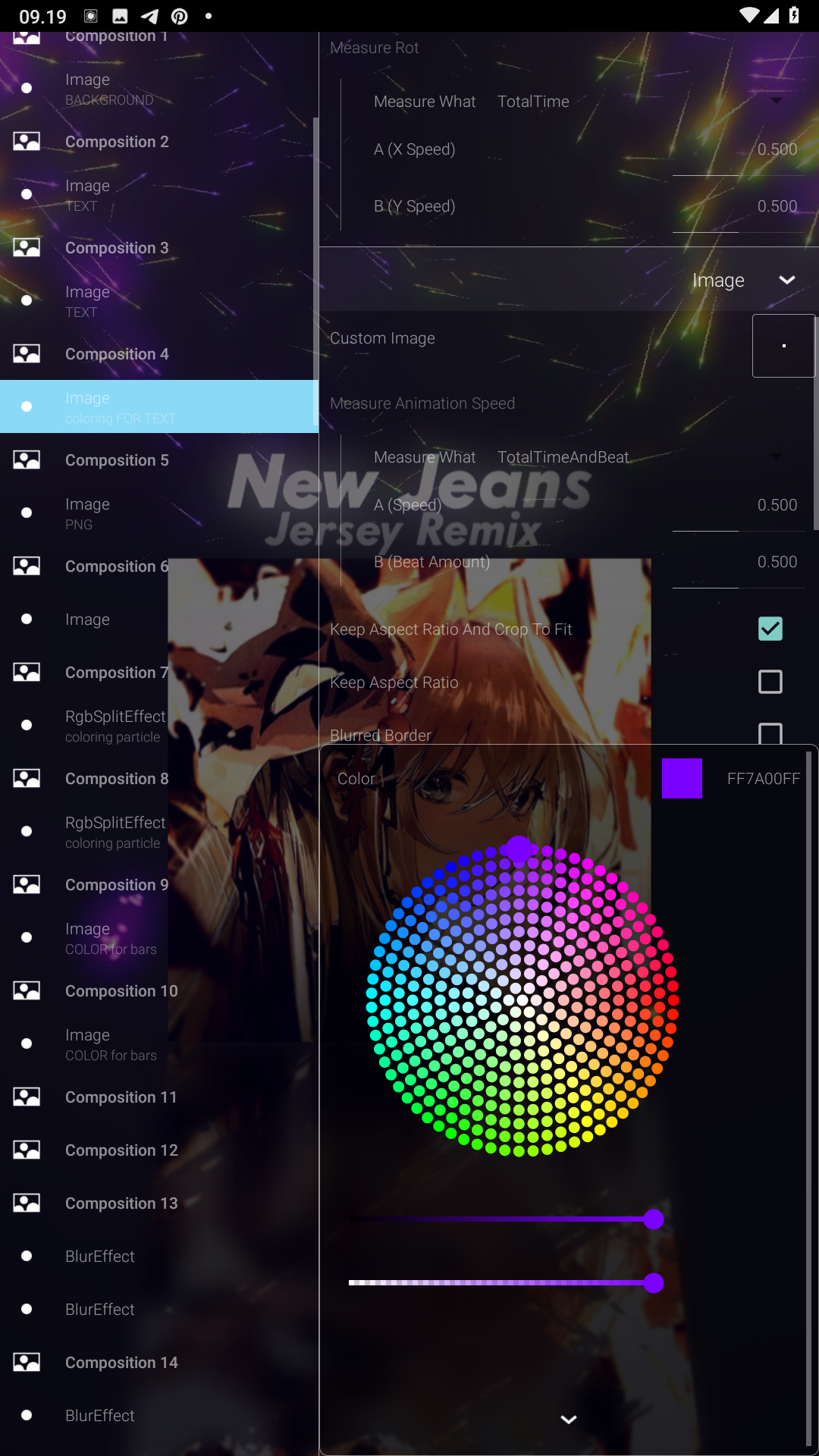
Task: Open Measure What TotalTime dropdown
Action: [777, 101]
